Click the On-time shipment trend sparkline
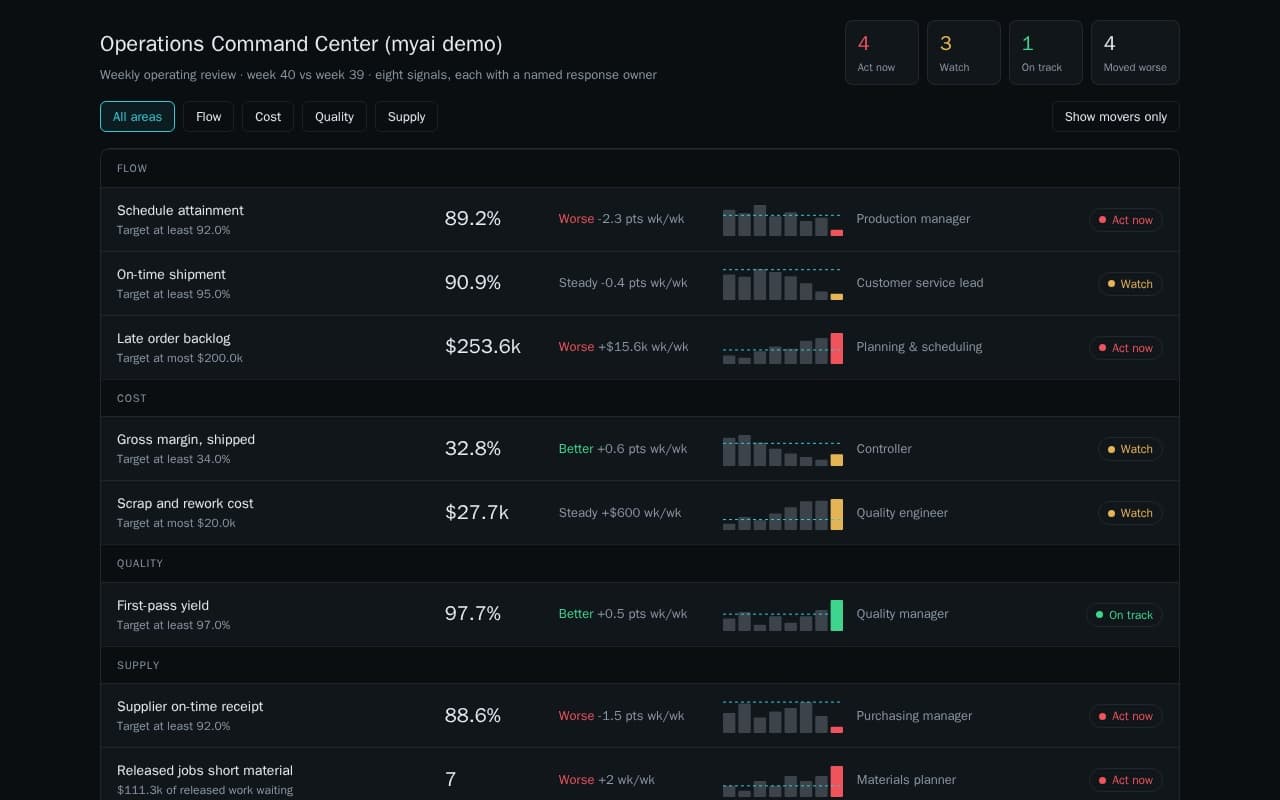This screenshot has width=1280, height=800. coord(783,284)
